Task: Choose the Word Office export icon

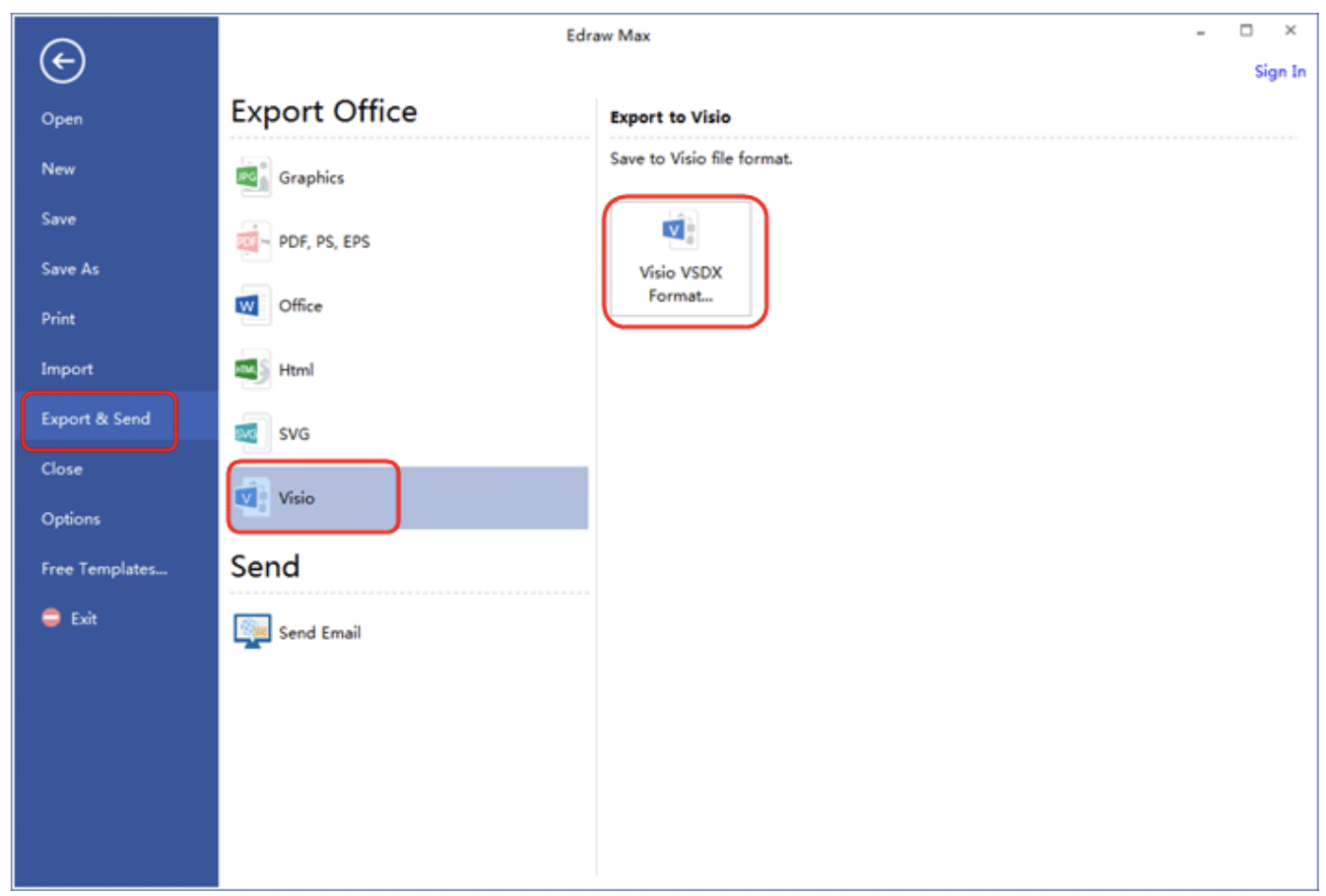Action: point(252,305)
